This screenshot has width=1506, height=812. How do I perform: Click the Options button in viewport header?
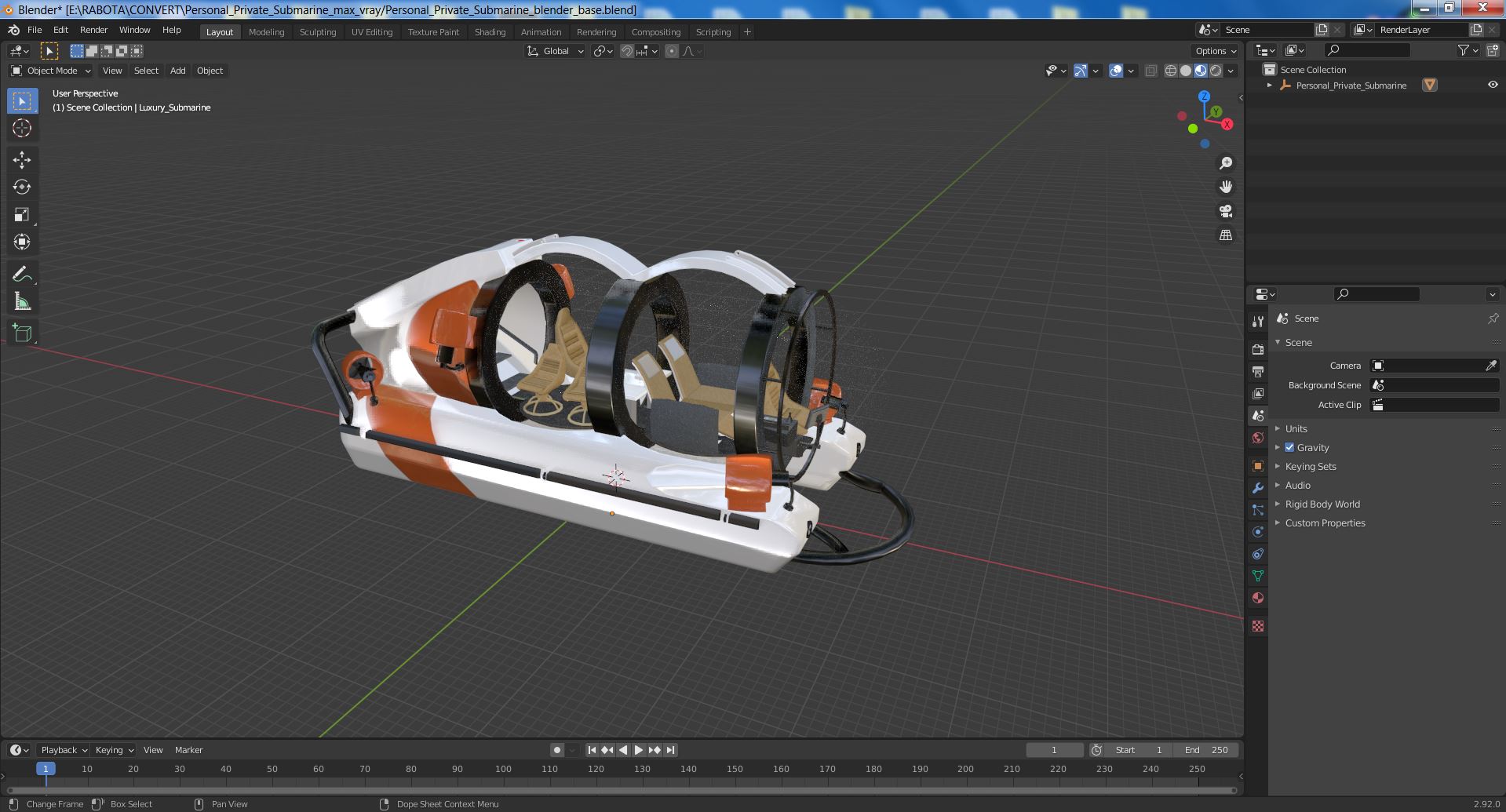coord(1215,51)
